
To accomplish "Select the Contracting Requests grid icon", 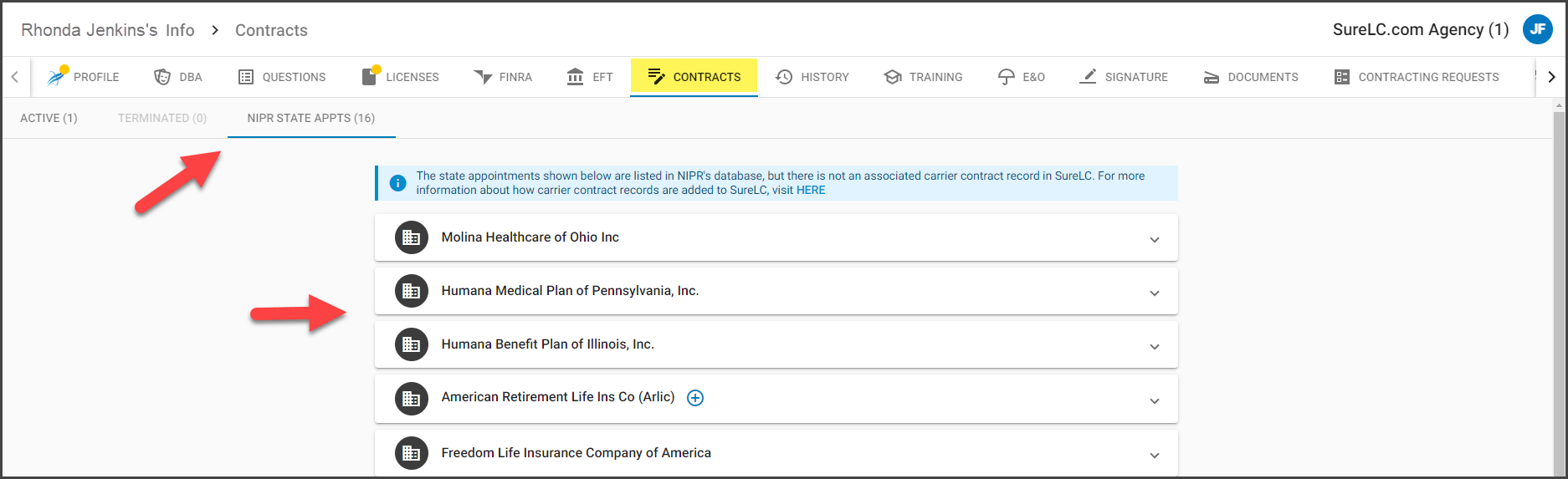I will click(x=1342, y=77).
